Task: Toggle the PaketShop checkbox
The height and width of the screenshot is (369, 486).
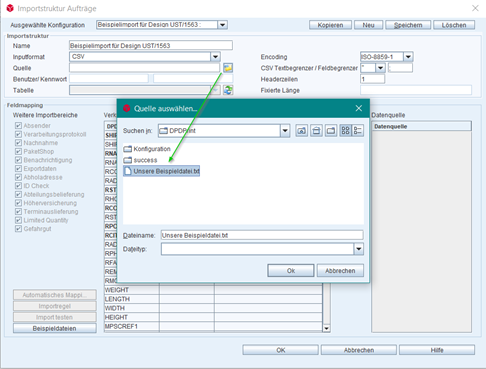Action: click(18, 151)
